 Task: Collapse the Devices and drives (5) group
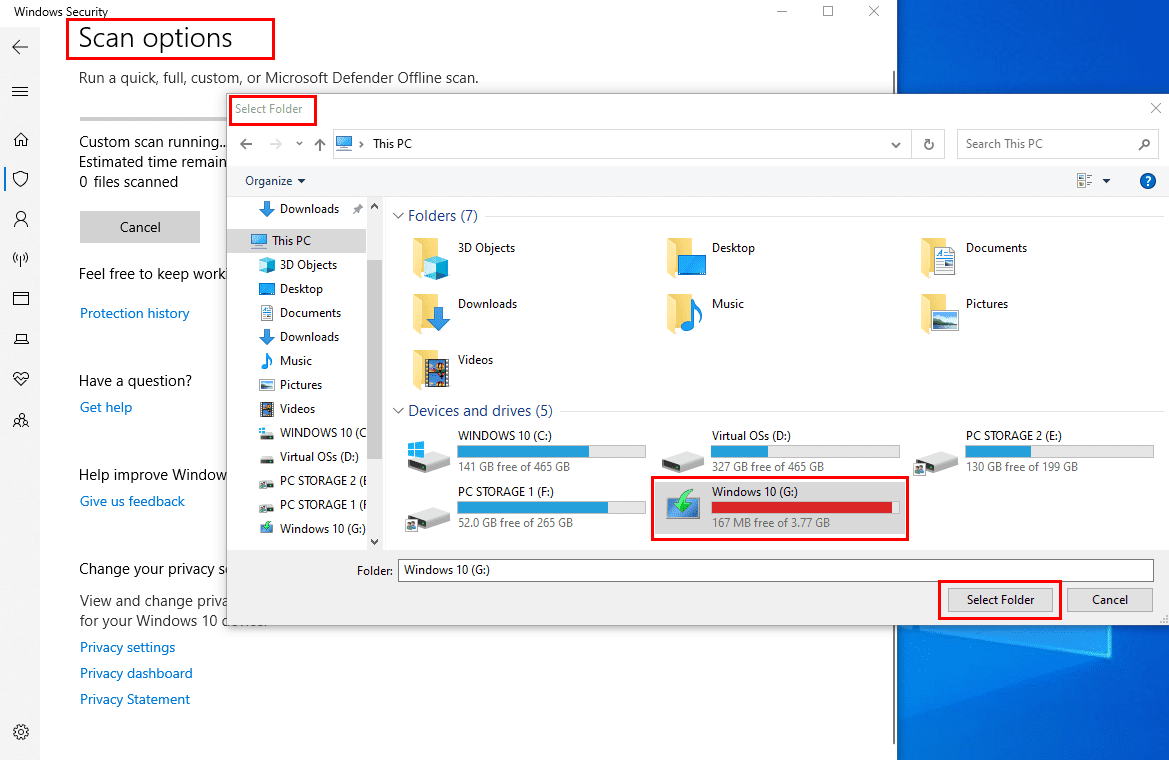[x=398, y=411]
